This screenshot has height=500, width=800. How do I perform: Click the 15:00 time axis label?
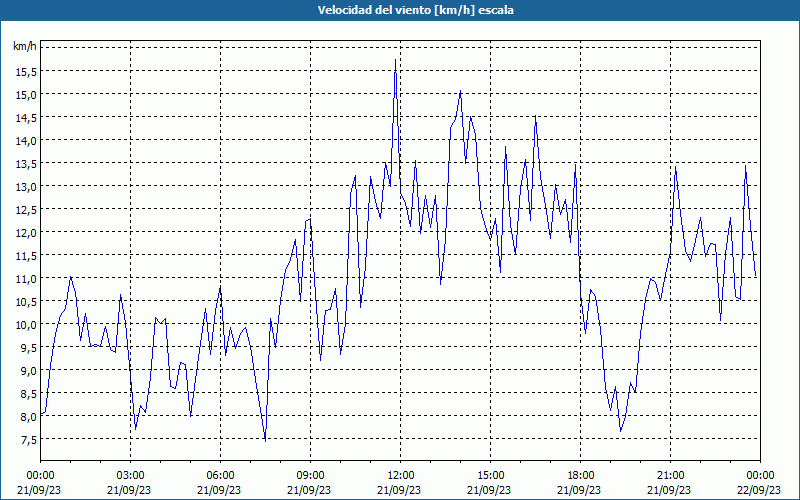[490, 476]
